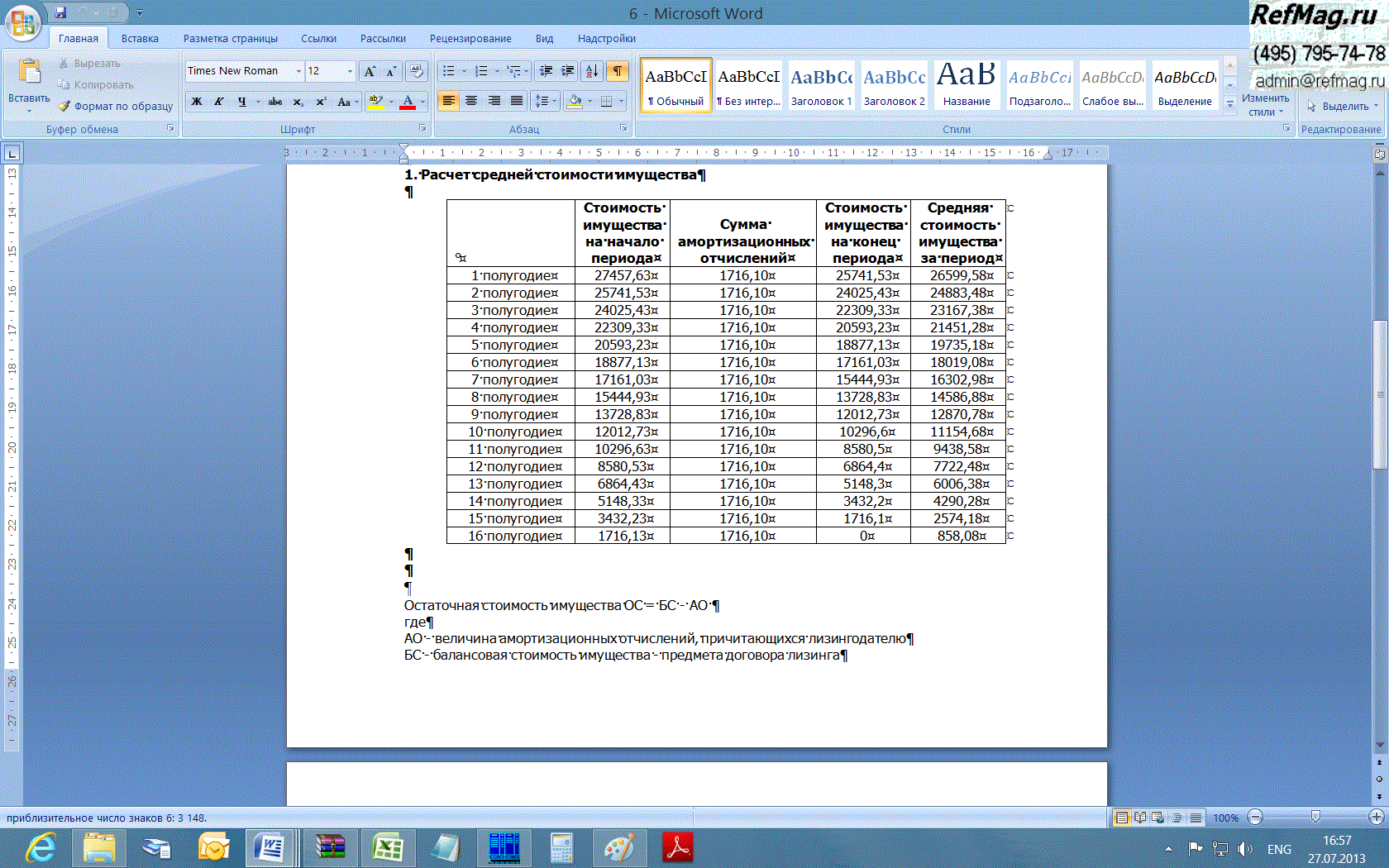Click the Вставить paste button
This screenshot has width=1389, height=868.
29,83
